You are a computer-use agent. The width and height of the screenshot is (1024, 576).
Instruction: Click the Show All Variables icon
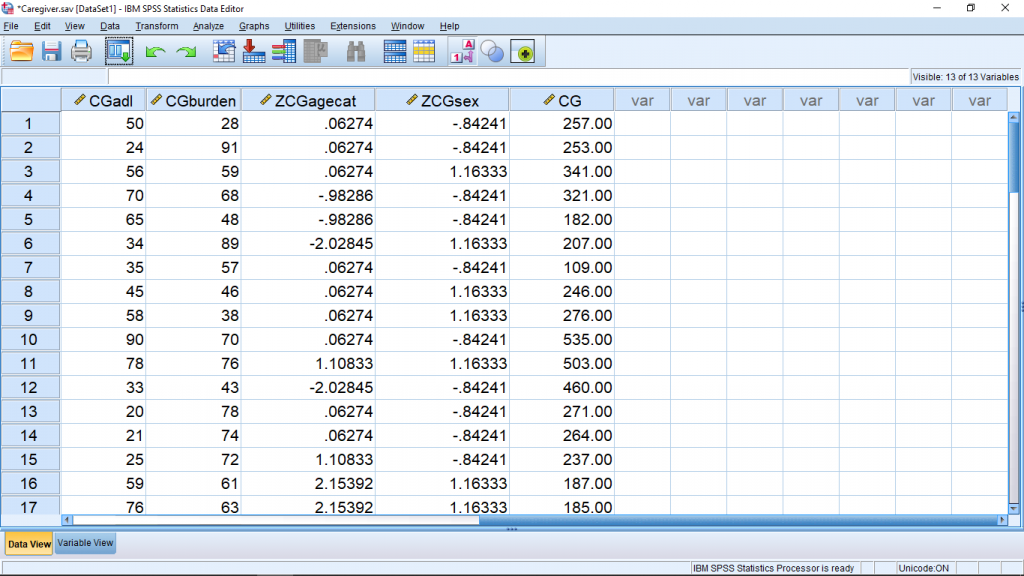pyautogui.click(x=524, y=51)
